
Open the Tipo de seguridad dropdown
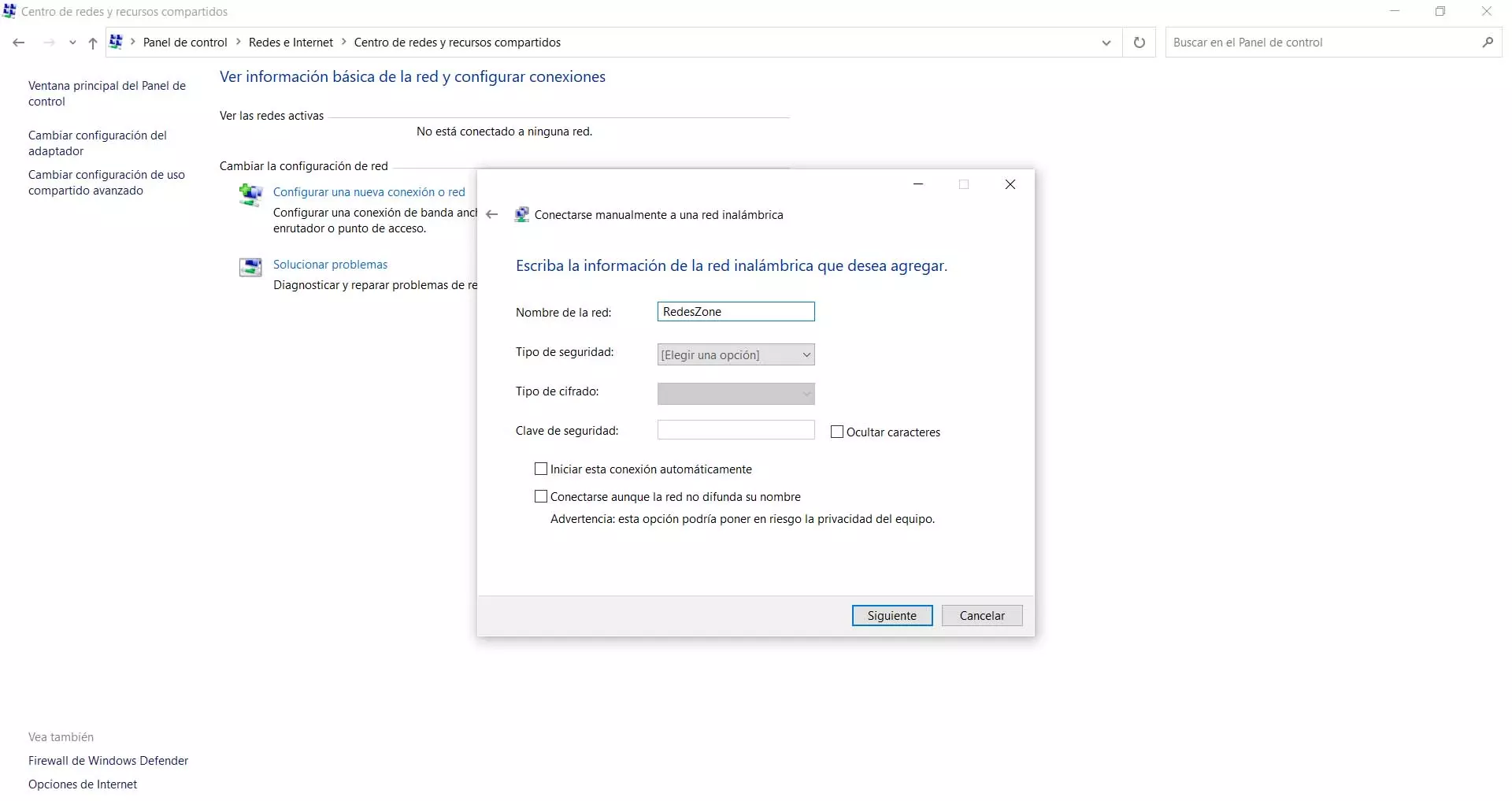[736, 354]
